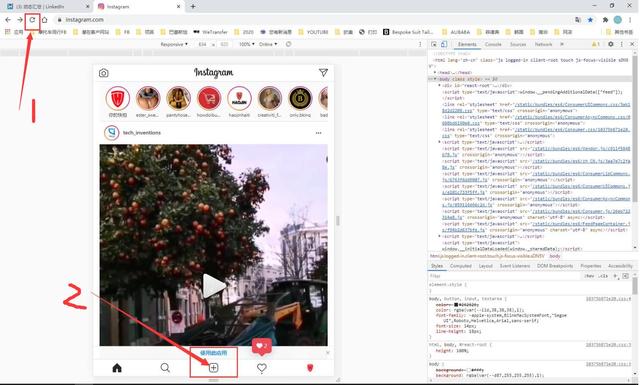Open the WeTransfer bookmark
This screenshot has width=640, height=385.
pos(210,32)
